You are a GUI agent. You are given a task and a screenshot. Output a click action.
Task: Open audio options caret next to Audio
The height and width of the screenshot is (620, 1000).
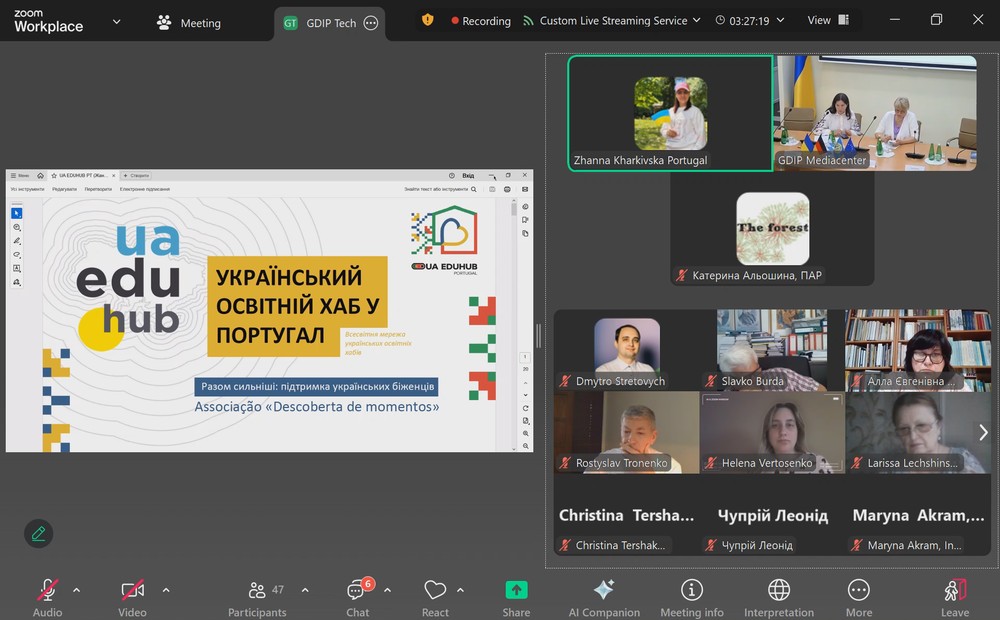coord(77,590)
